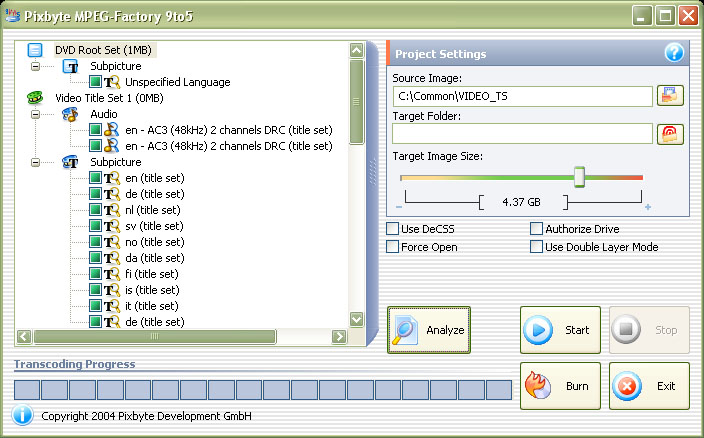704x438 pixels.
Task: Toggle Unspecified Language subpicture checkbox
Action: [x=95, y=82]
